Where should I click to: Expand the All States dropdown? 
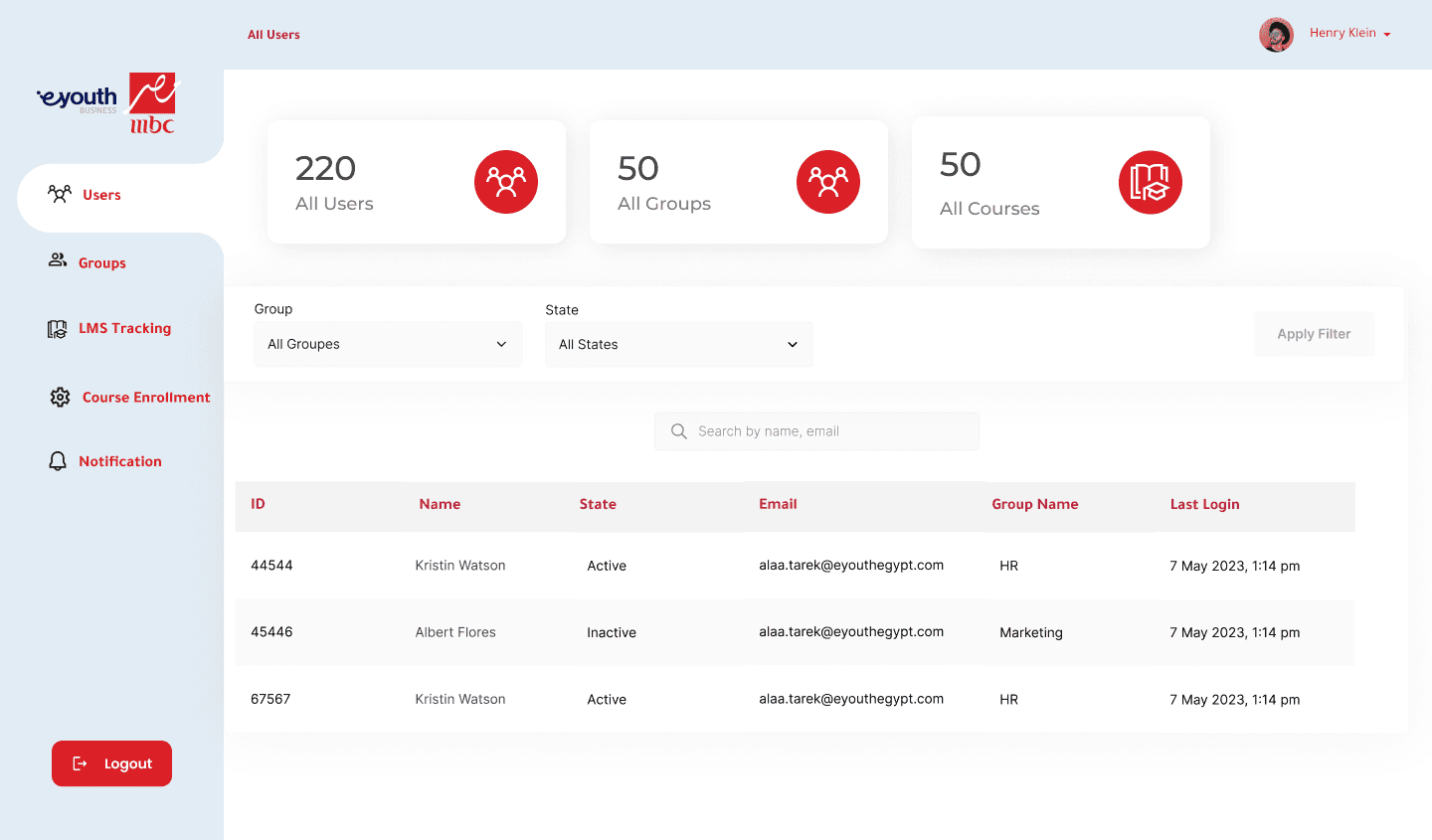678,345
